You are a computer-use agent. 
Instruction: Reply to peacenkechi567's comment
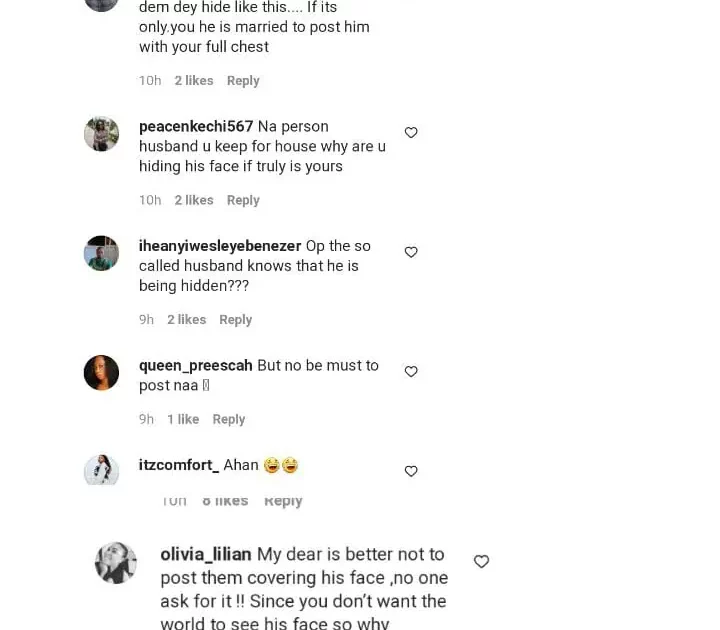click(x=243, y=200)
